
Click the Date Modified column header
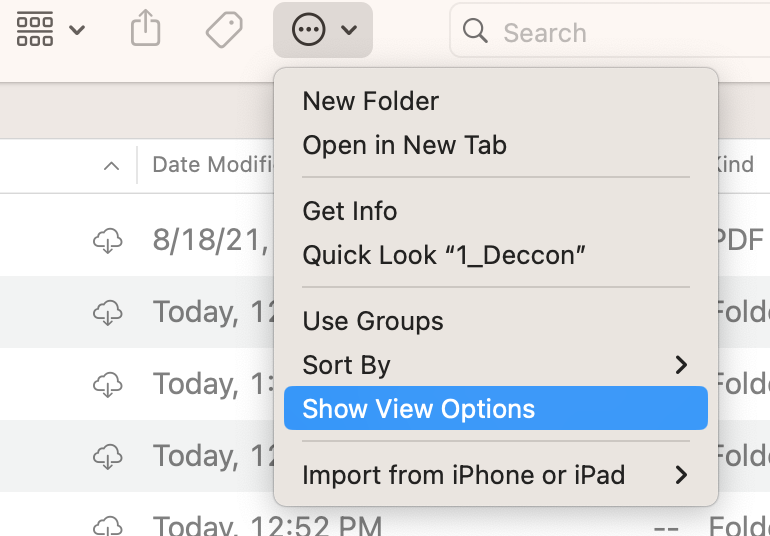[x=210, y=165]
